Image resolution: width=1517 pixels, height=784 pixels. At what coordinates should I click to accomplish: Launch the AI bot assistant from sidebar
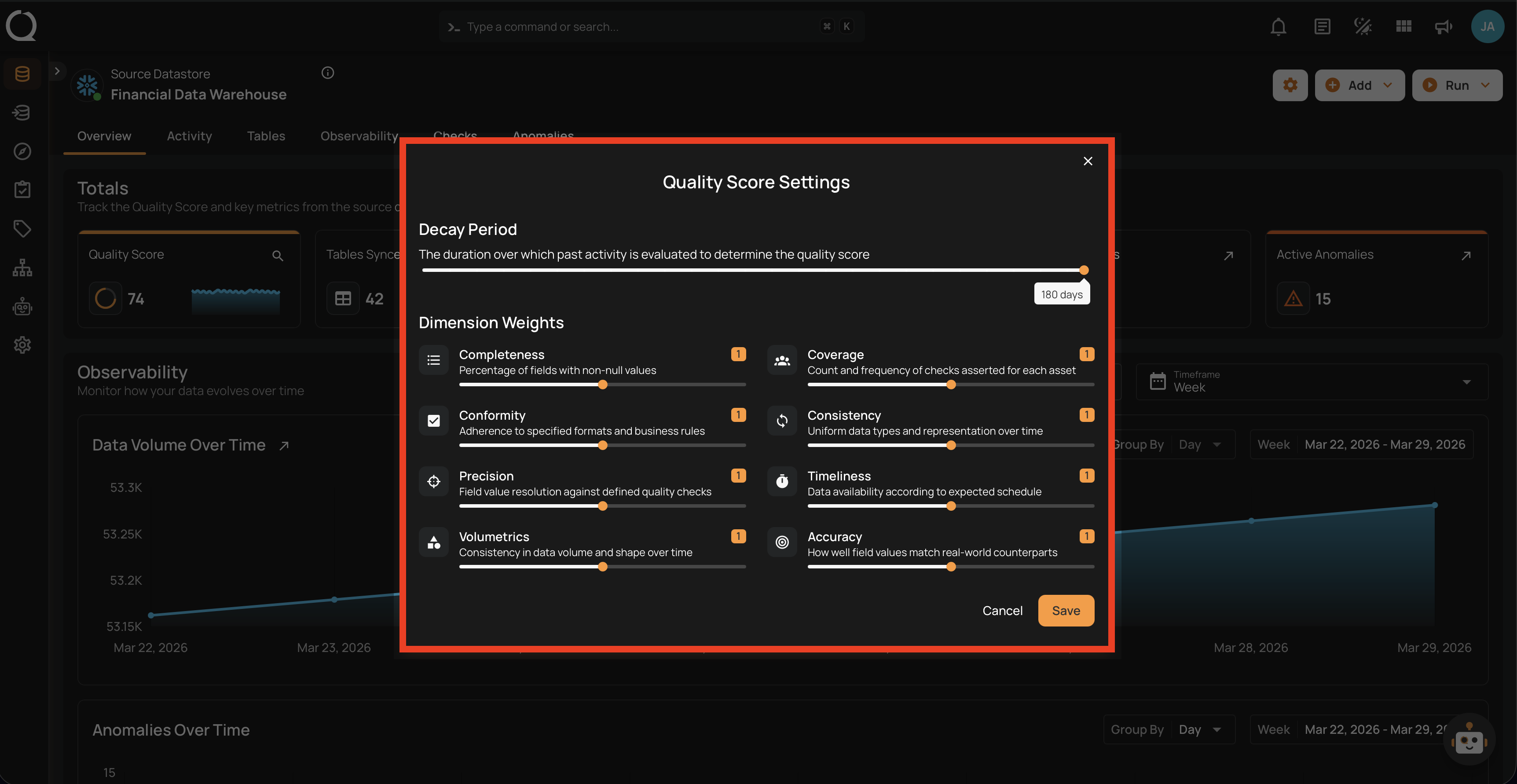[22, 306]
